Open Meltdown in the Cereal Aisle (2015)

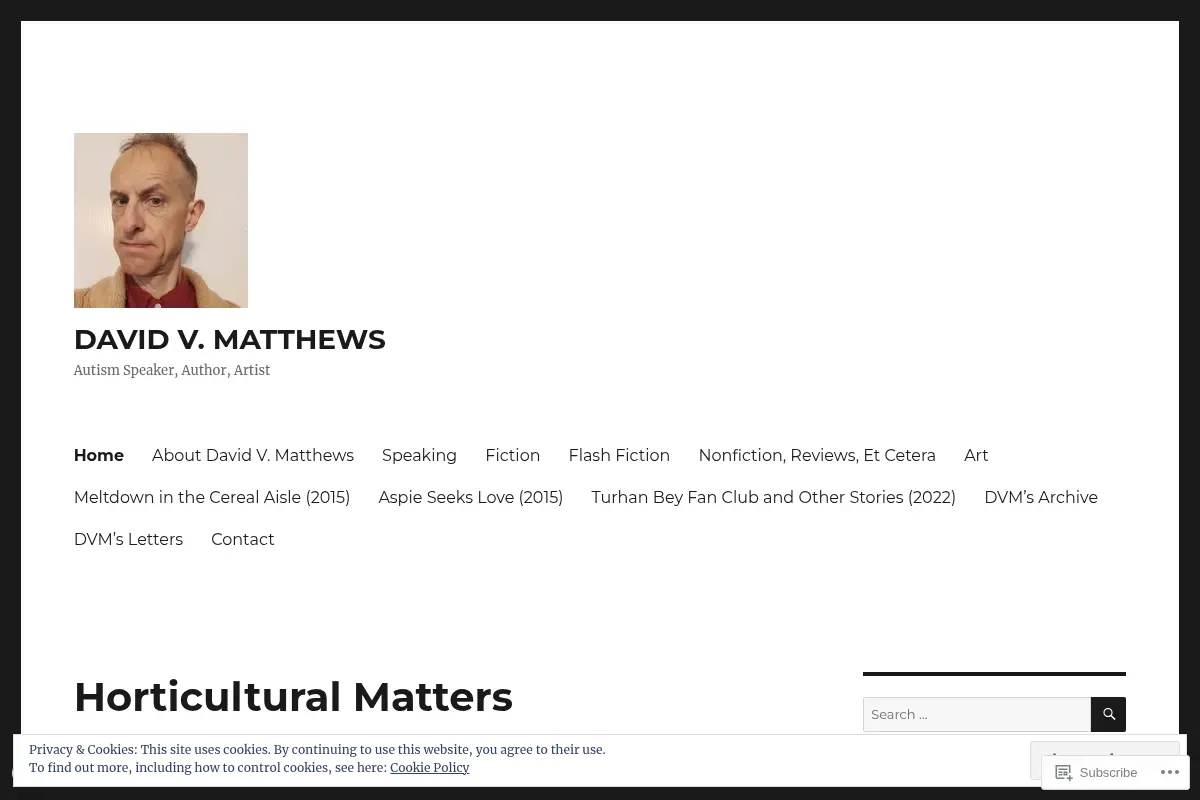point(212,497)
